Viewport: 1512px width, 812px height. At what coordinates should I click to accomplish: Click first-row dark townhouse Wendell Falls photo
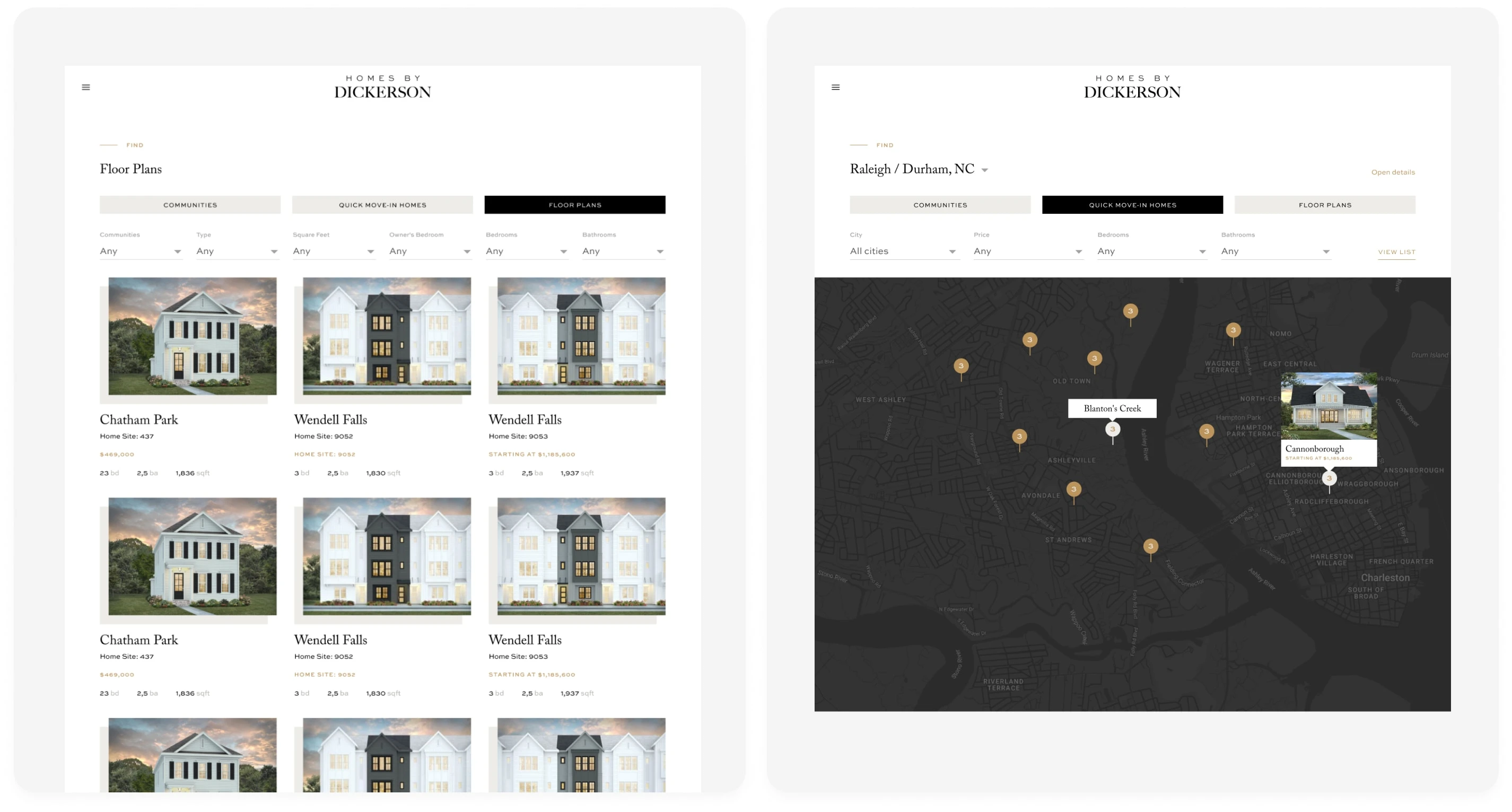point(387,336)
